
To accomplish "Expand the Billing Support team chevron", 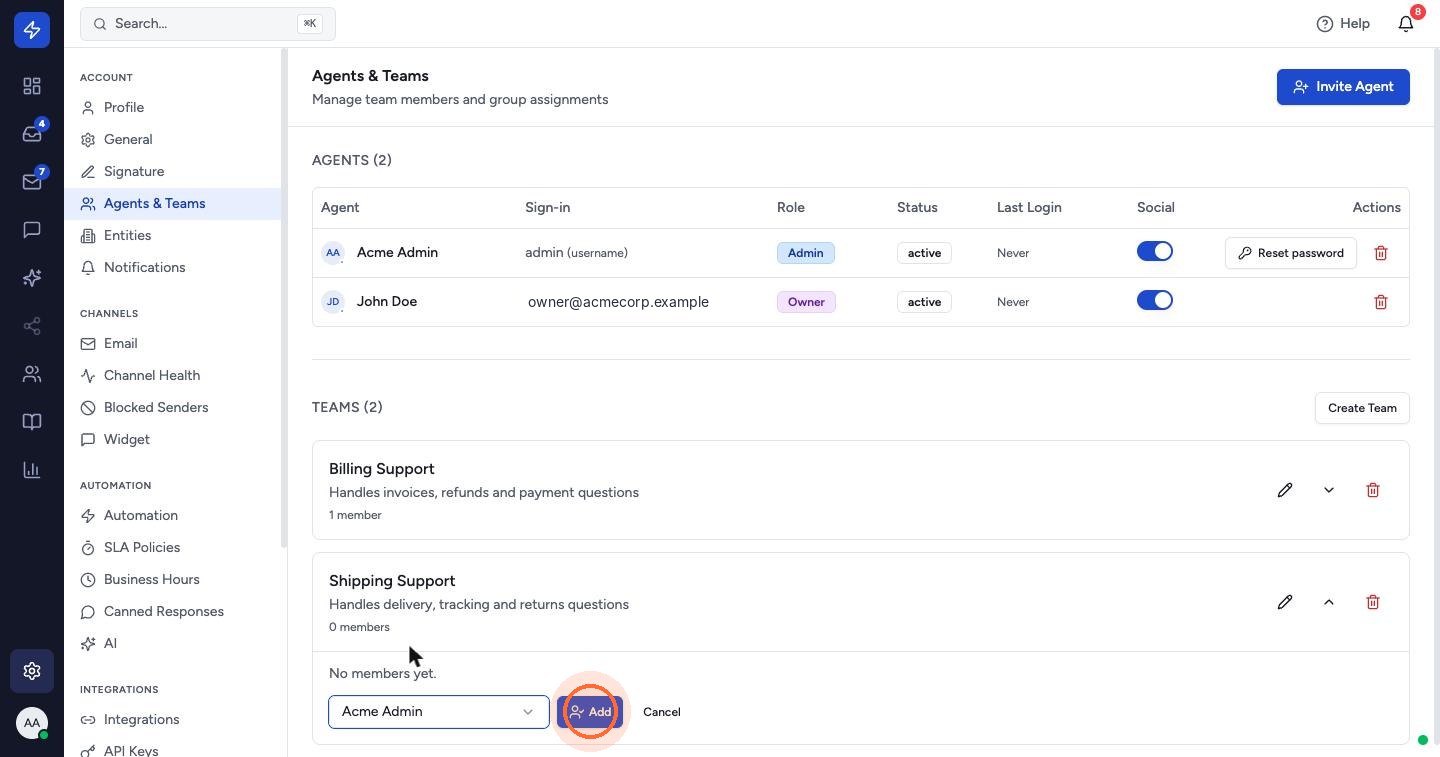I will (1329, 490).
